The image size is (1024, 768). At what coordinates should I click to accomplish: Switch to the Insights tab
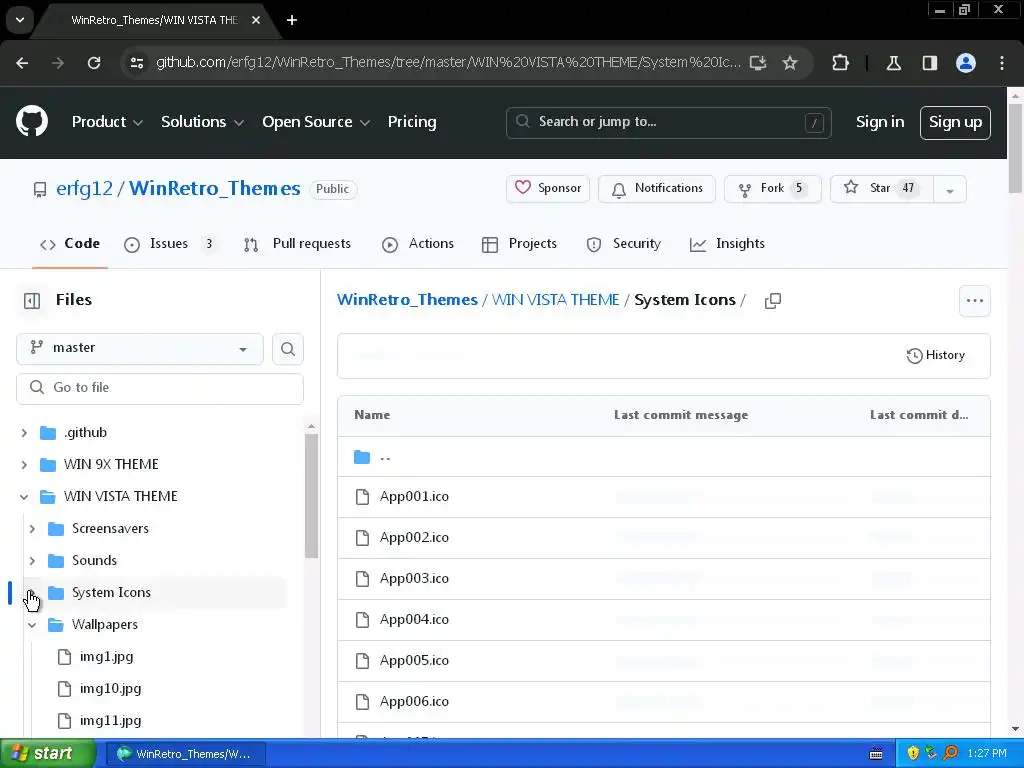coord(727,244)
